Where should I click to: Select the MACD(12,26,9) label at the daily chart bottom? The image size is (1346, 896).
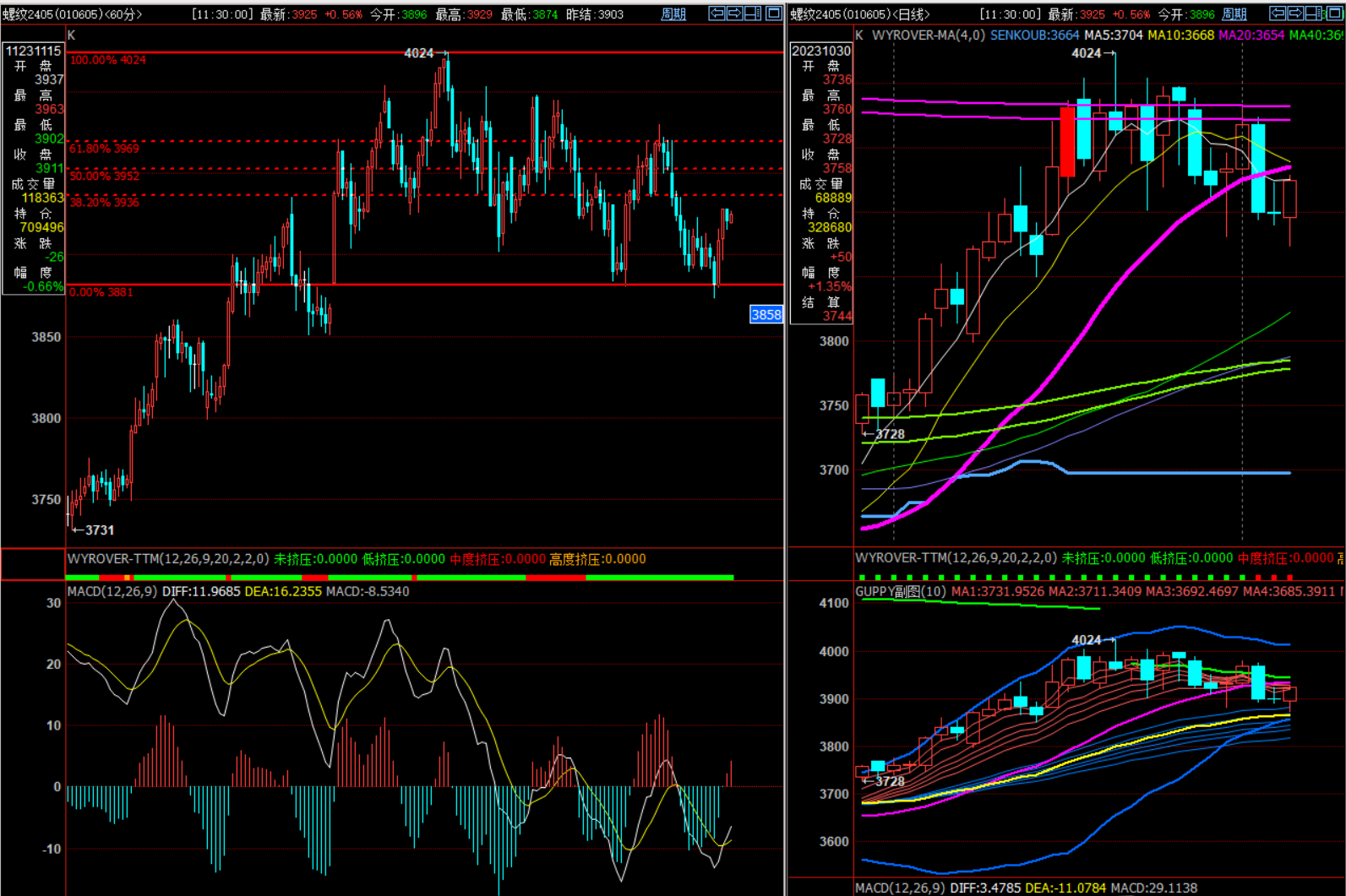899,888
